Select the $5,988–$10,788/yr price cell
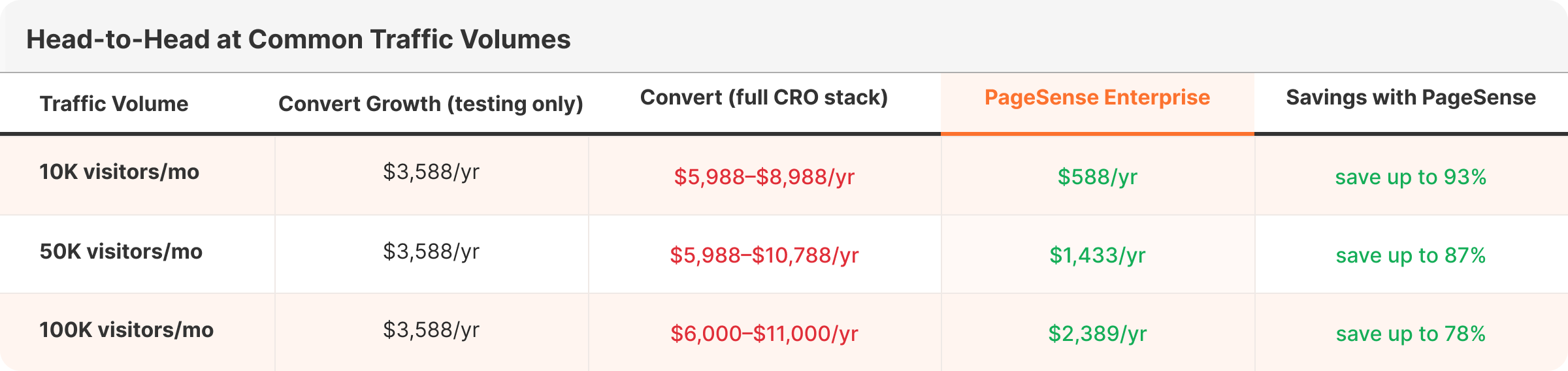 [x=764, y=255]
